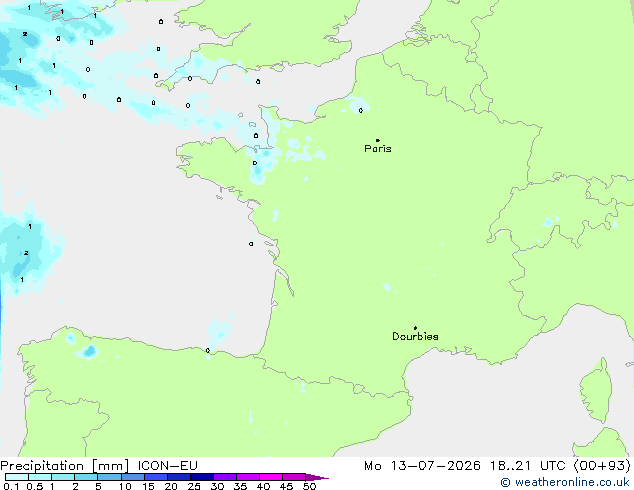Click the '18..21 UTC' time range

[527, 466]
